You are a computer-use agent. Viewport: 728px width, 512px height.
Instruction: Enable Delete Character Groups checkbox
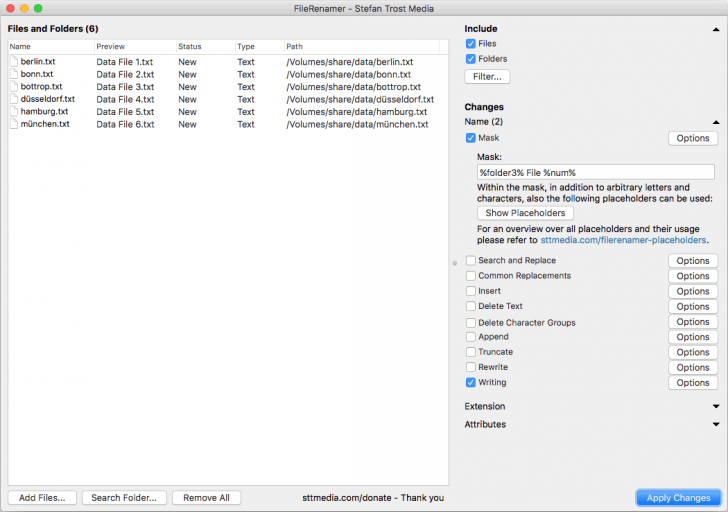click(x=470, y=323)
